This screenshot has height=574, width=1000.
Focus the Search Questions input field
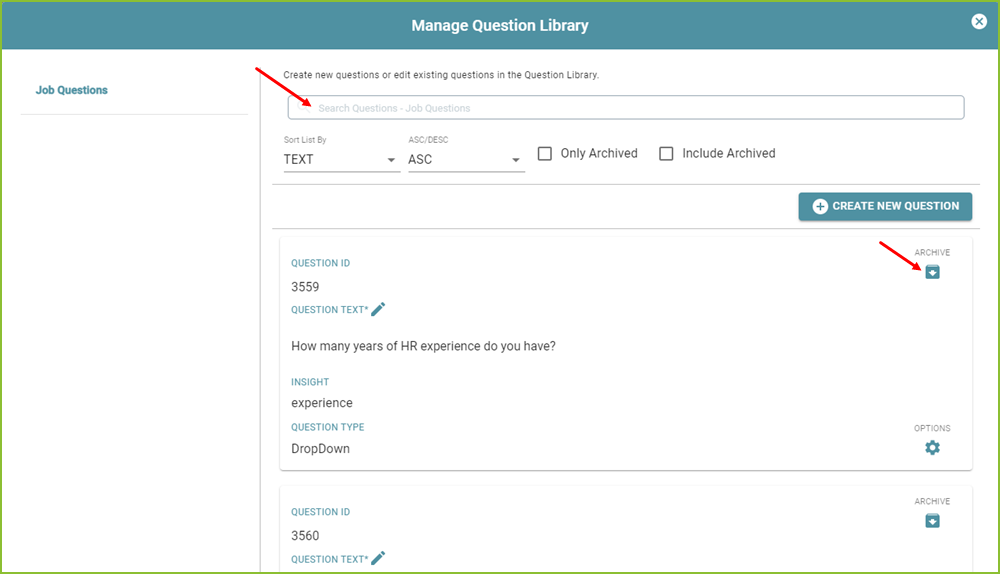(626, 108)
